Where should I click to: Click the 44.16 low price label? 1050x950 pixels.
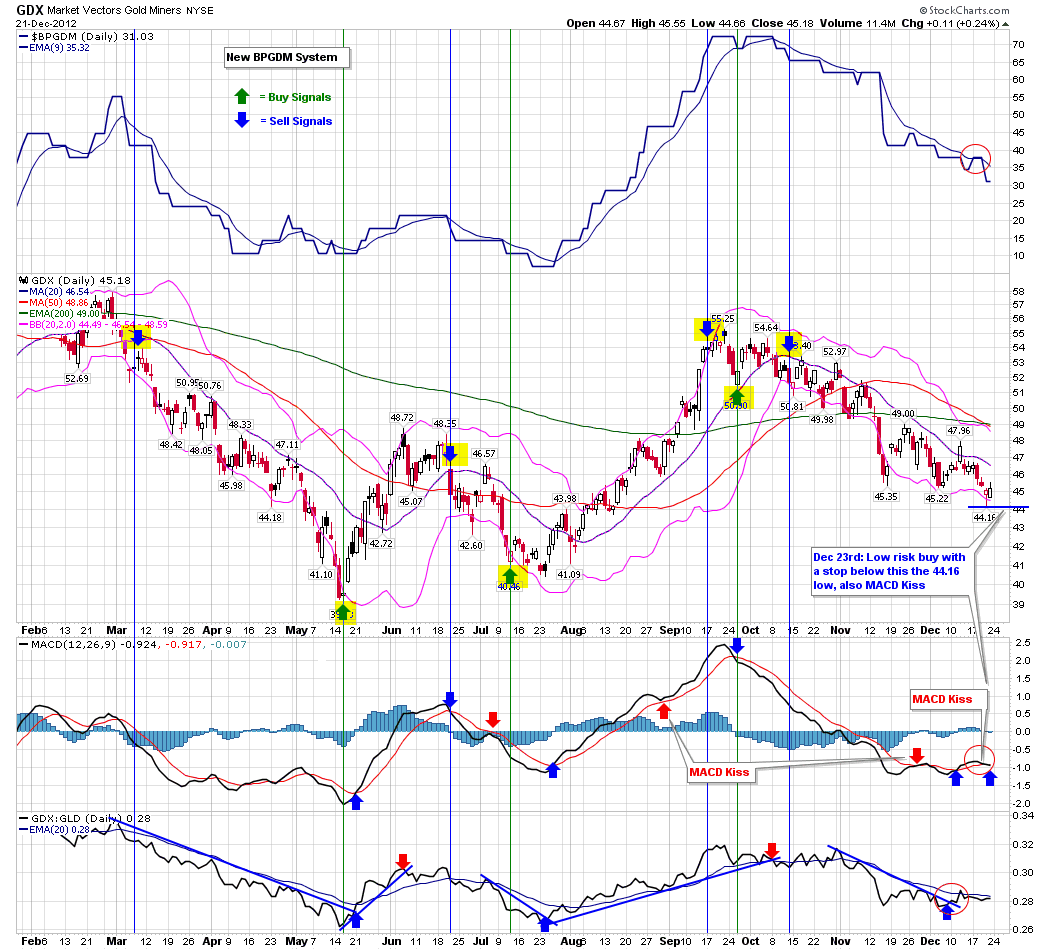pyautogui.click(x=984, y=518)
